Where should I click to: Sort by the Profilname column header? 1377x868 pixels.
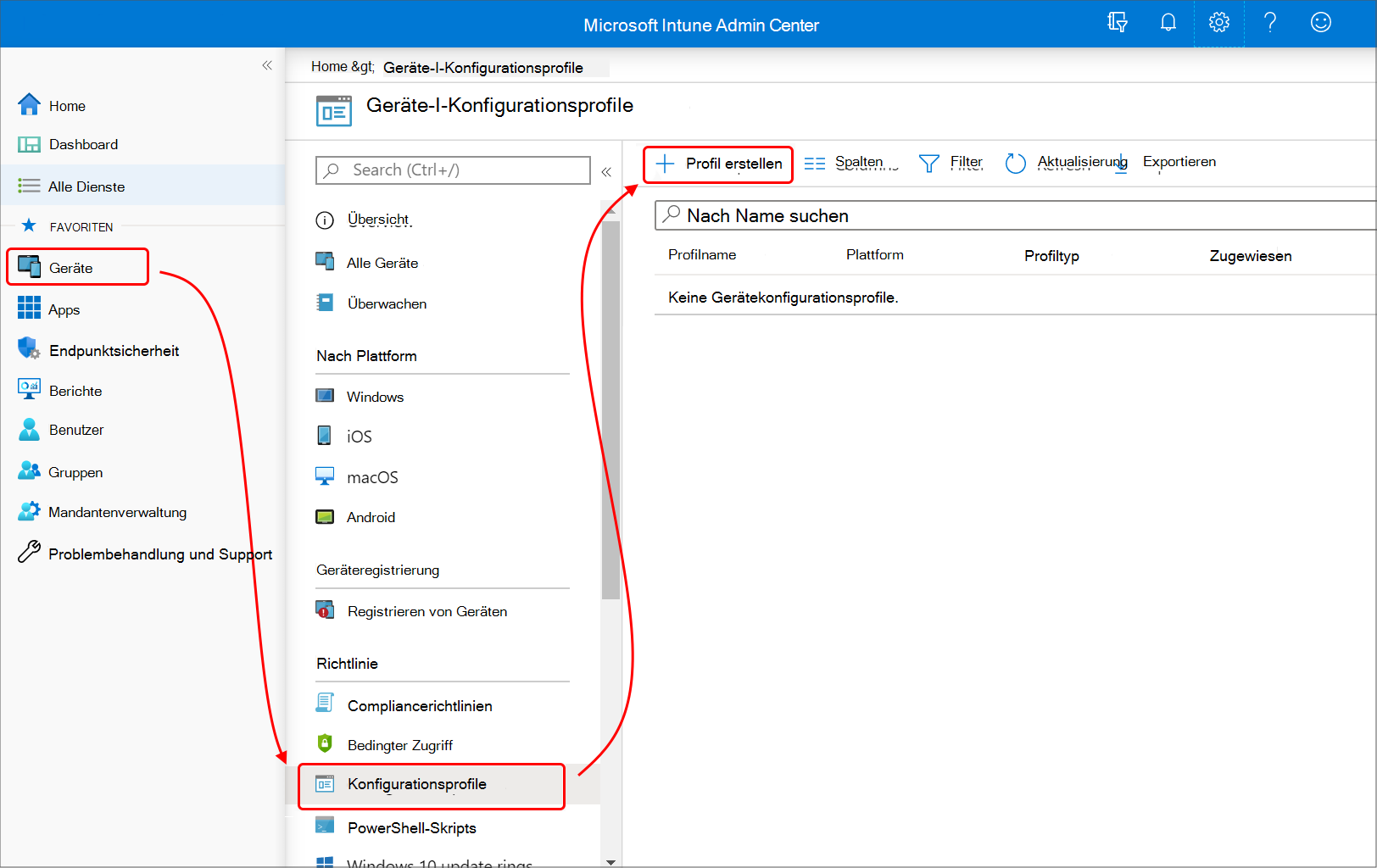coord(702,254)
